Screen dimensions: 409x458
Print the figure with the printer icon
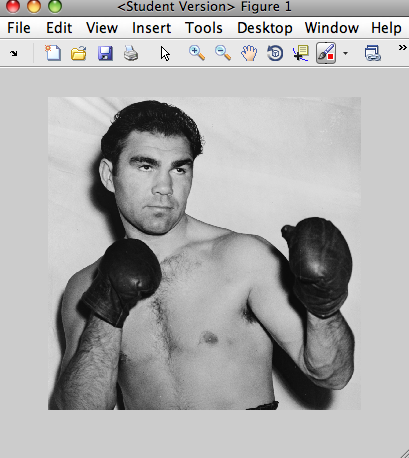131,53
